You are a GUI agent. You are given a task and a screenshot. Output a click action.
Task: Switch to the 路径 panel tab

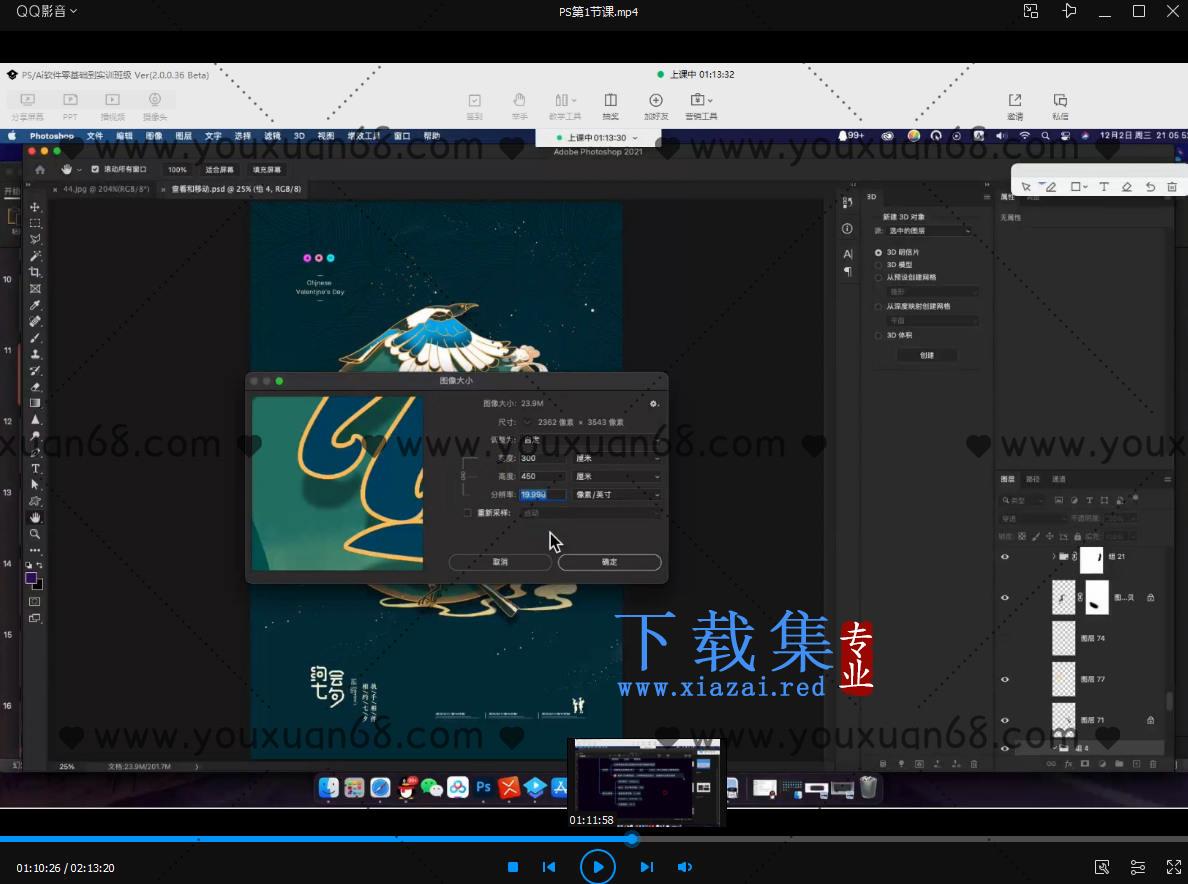pos(1033,479)
